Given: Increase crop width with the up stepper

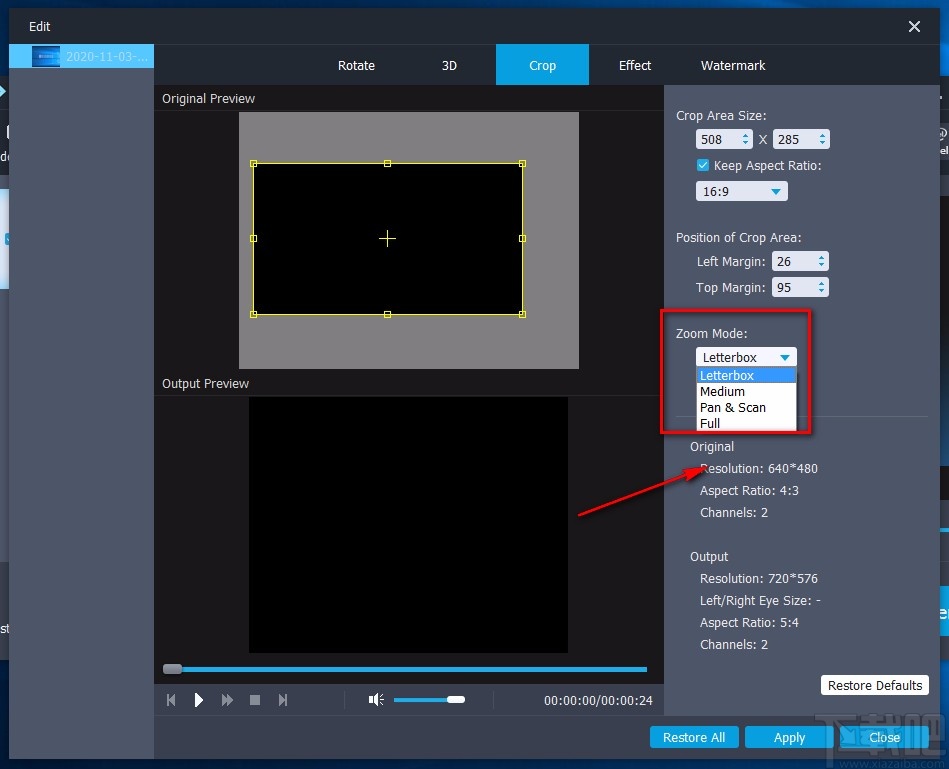Looking at the screenshot, I should coord(744,134).
